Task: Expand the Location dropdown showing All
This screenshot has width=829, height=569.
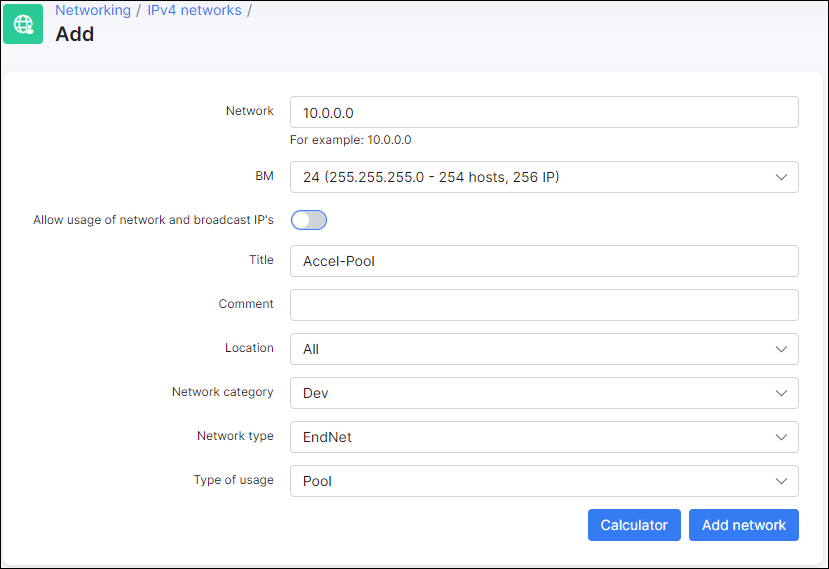Action: click(x=544, y=349)
